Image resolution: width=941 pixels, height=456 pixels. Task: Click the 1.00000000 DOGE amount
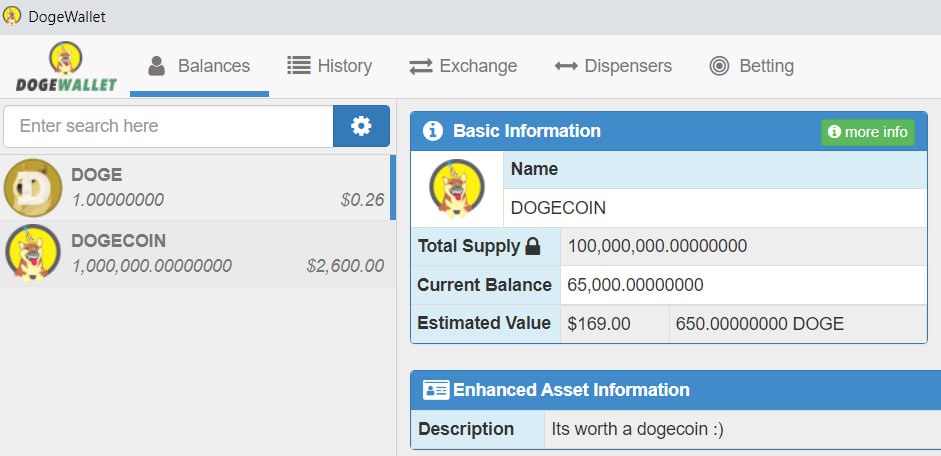118,200
